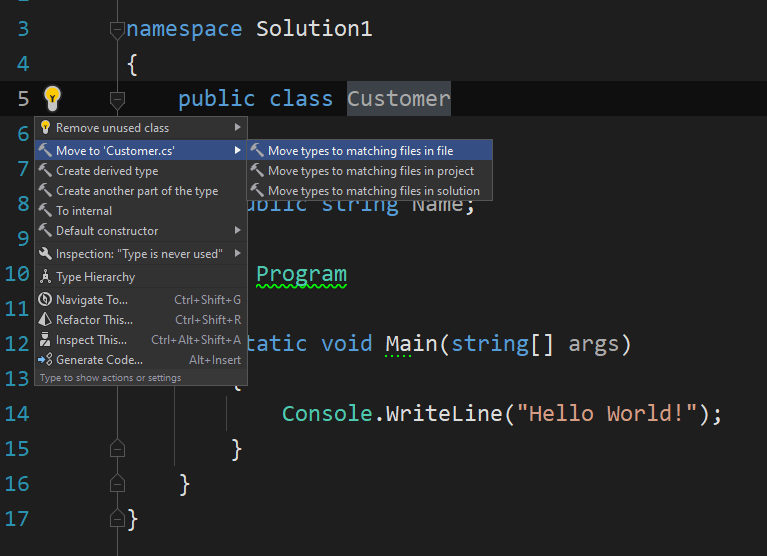
Task: Click the "Hello World!" string literal
Action: [x=607, y=414]
